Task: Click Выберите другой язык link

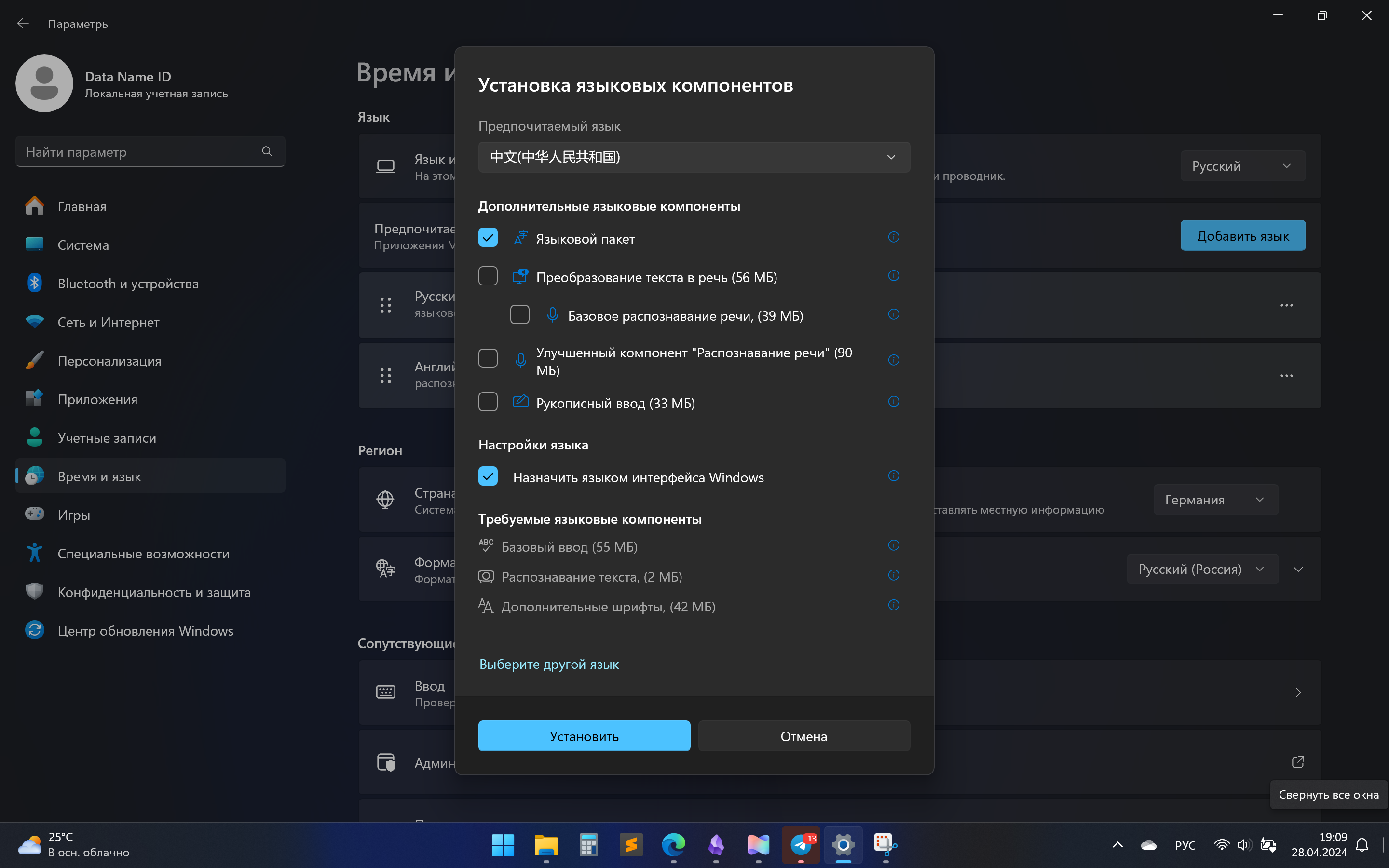Action: (549, 664)
